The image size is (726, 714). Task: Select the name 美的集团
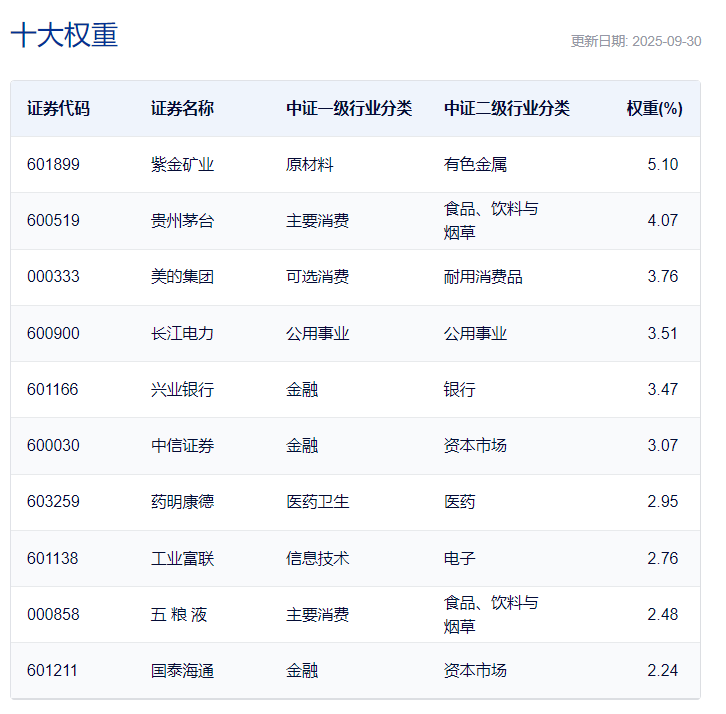coord(182,276)
